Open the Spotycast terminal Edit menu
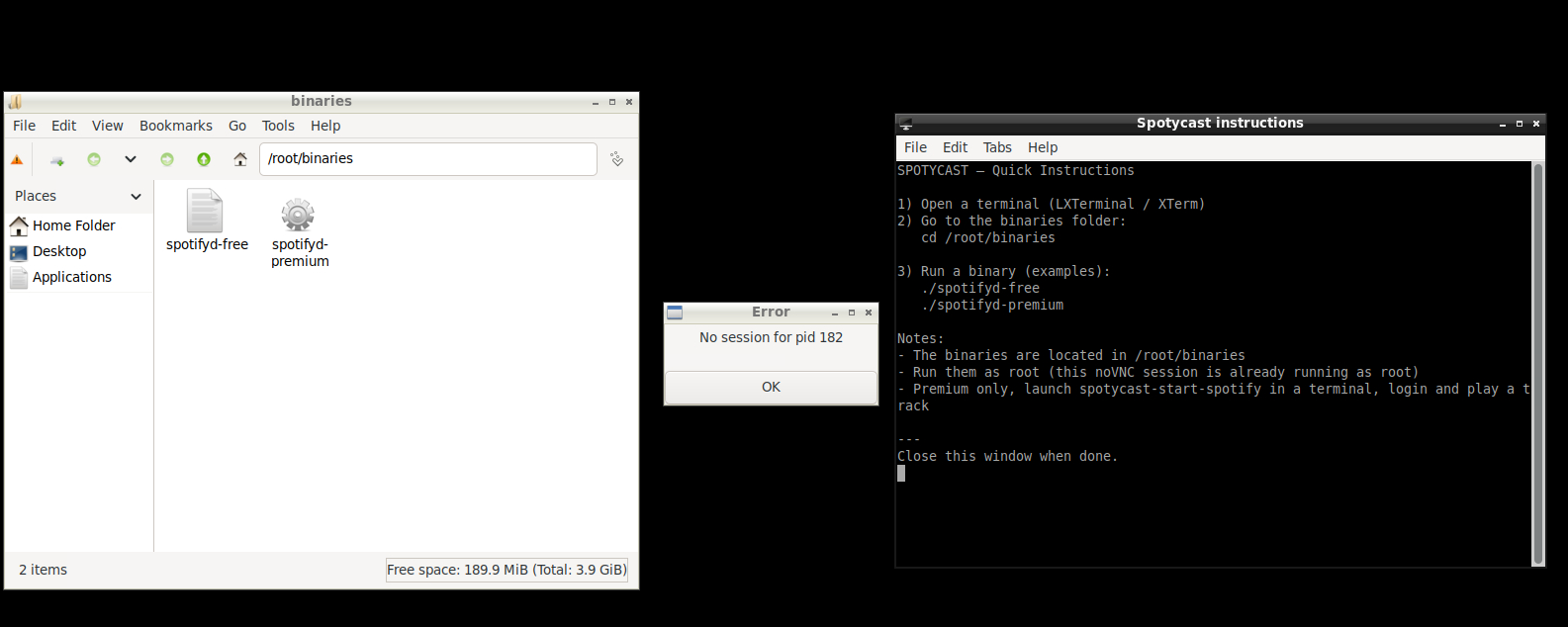The height and width of the screenshot is (627, 1568). [x=956, y=147]
